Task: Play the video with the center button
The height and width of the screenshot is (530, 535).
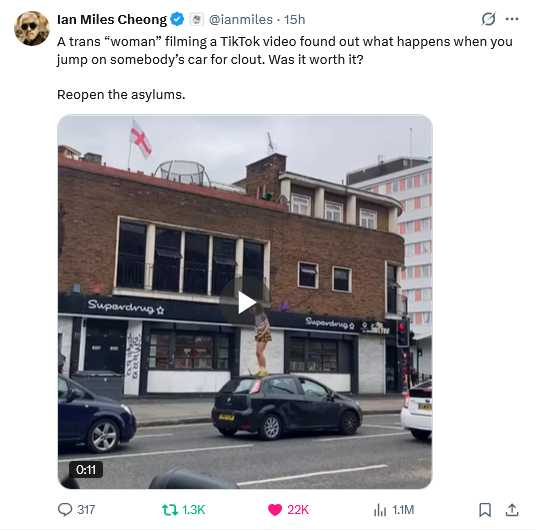Action: point(246,302)
